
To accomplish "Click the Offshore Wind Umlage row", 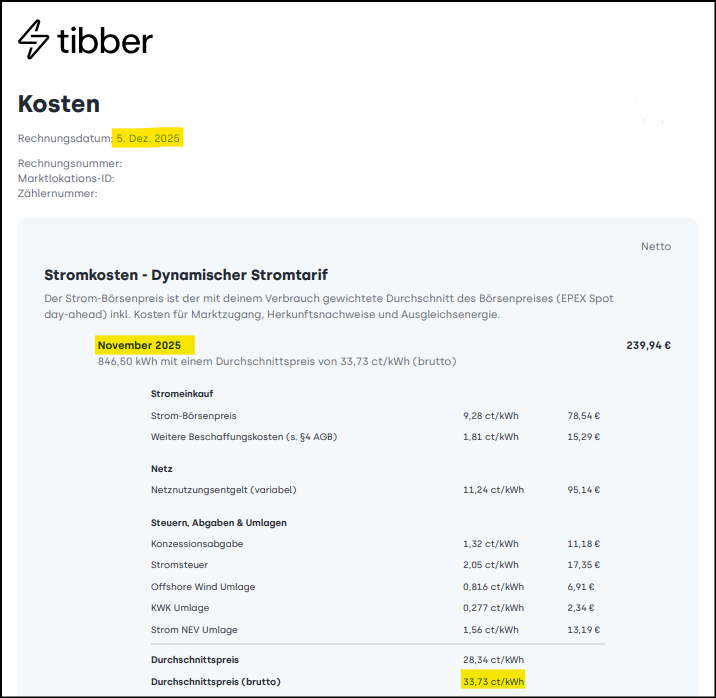I will pos(202,587).
